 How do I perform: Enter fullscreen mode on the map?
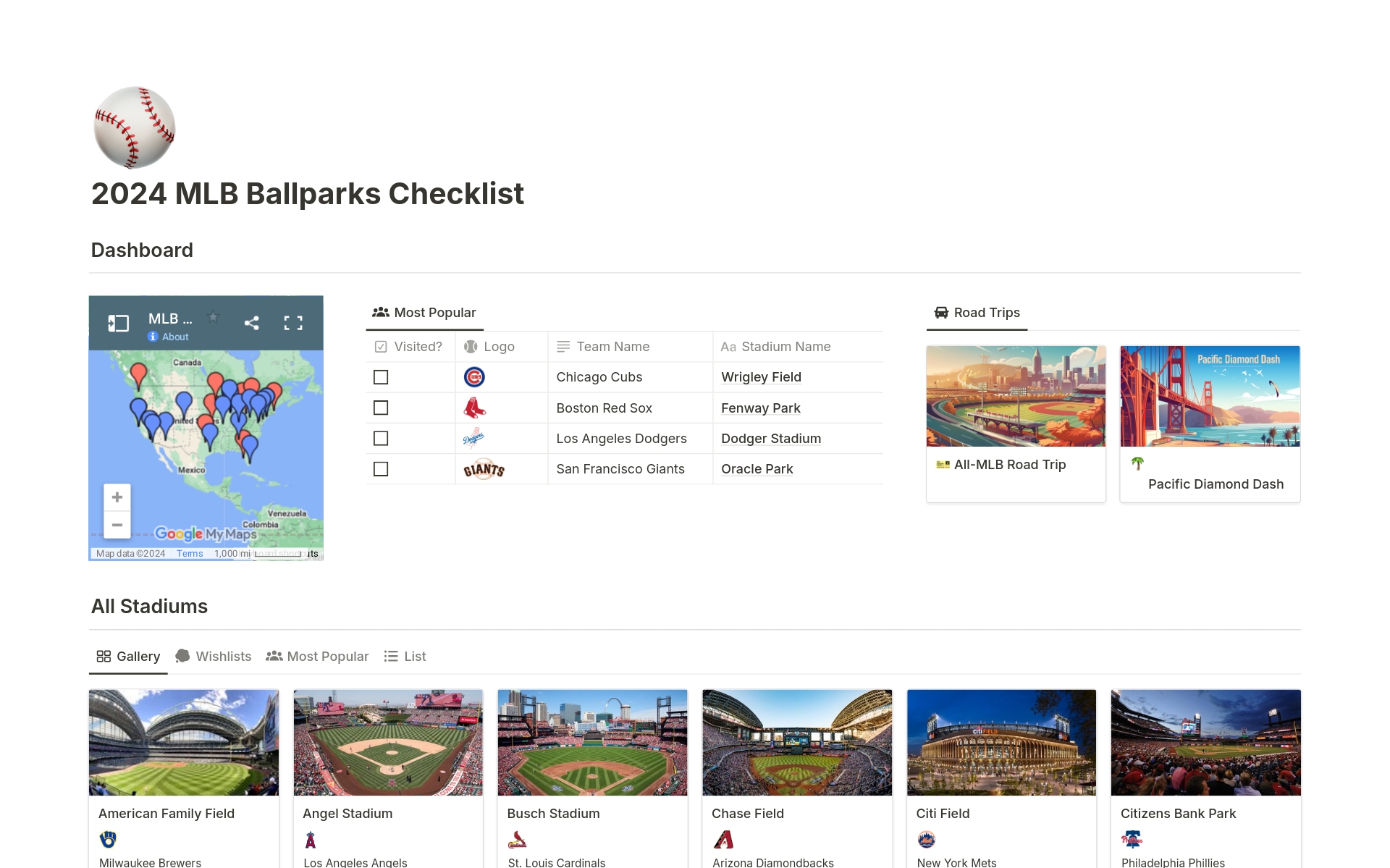(x=294, y=323)
